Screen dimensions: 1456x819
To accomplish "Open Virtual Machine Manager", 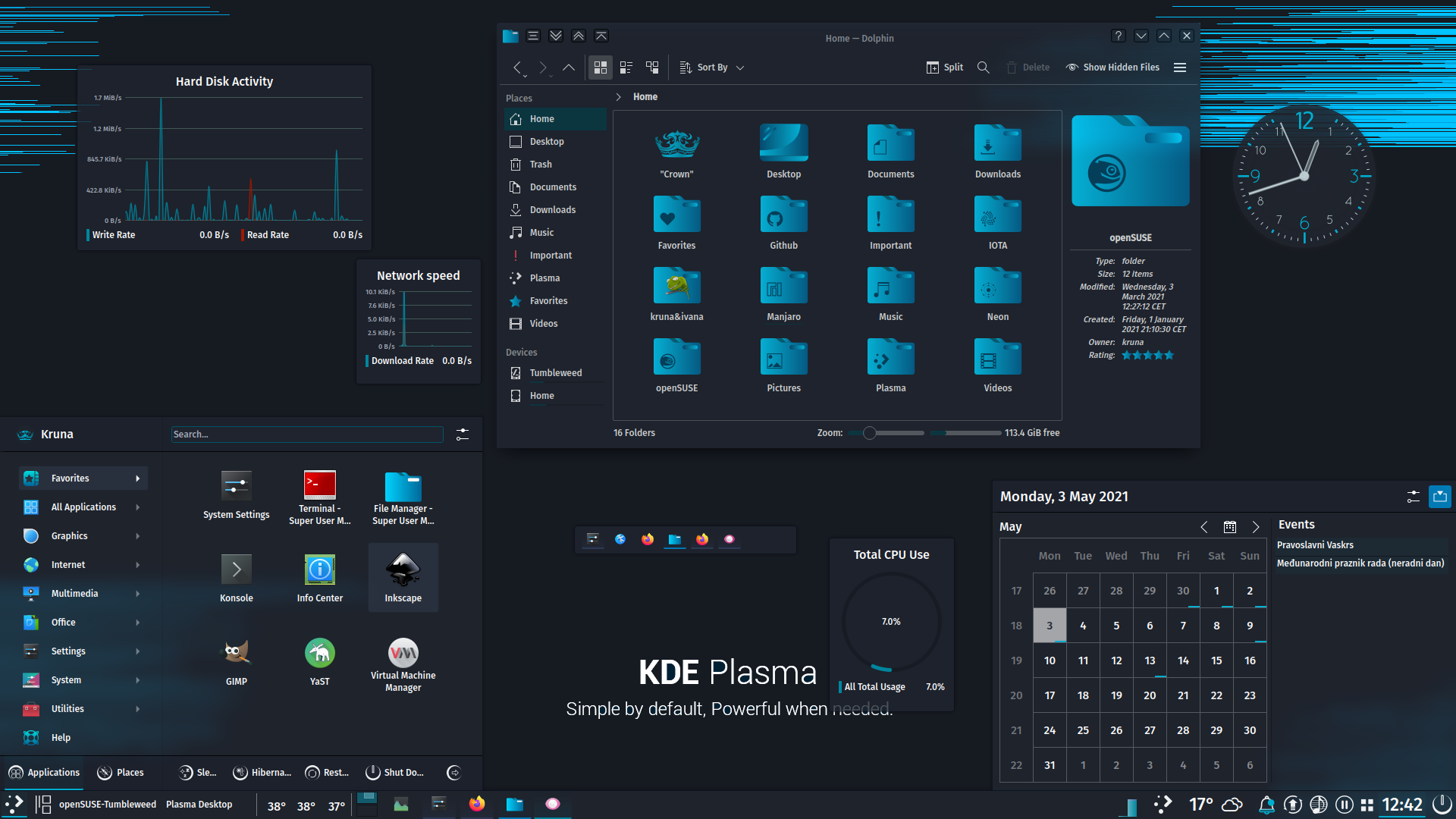I will click(403, 665).
